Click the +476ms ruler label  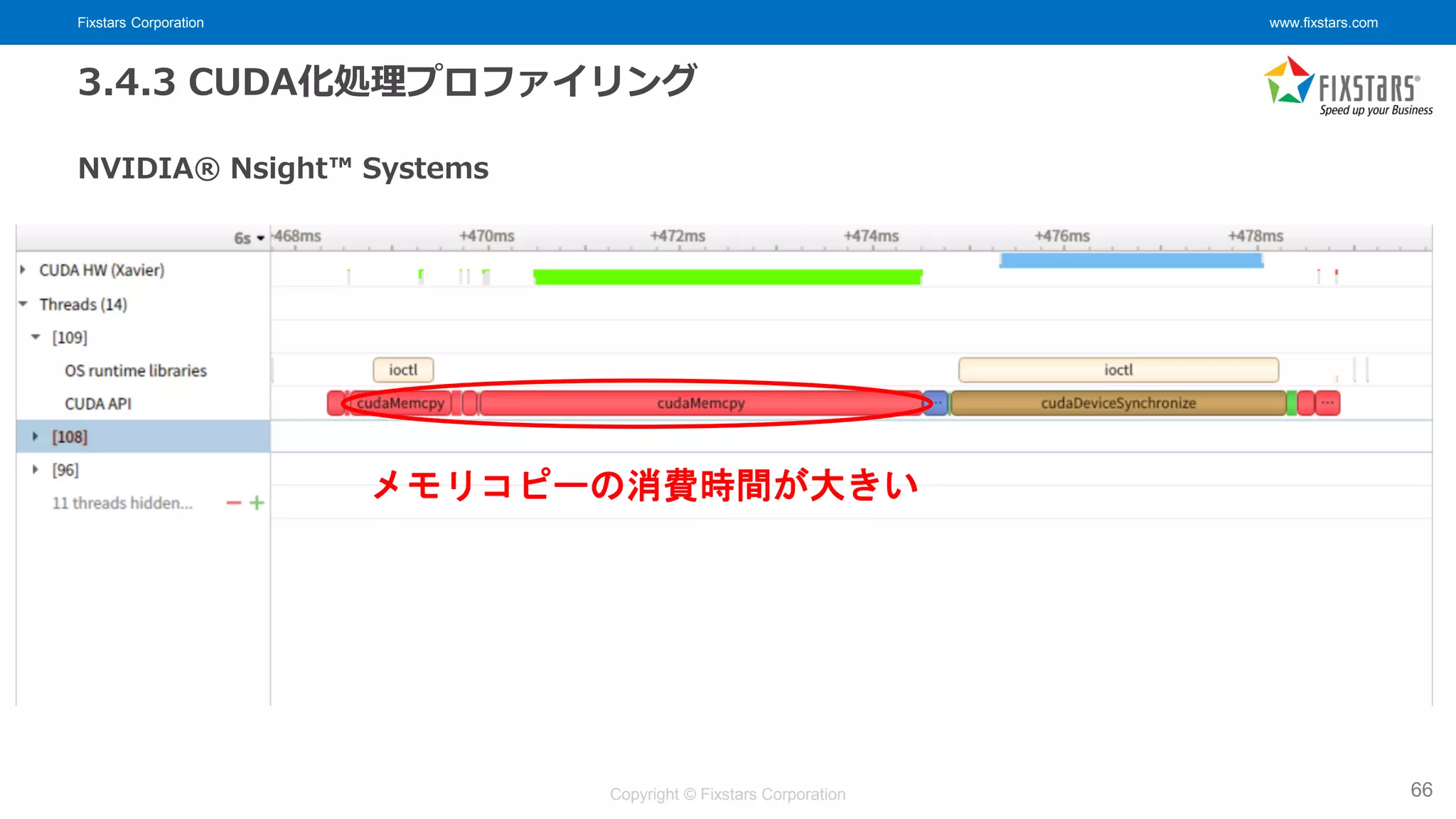point(1062,236)
